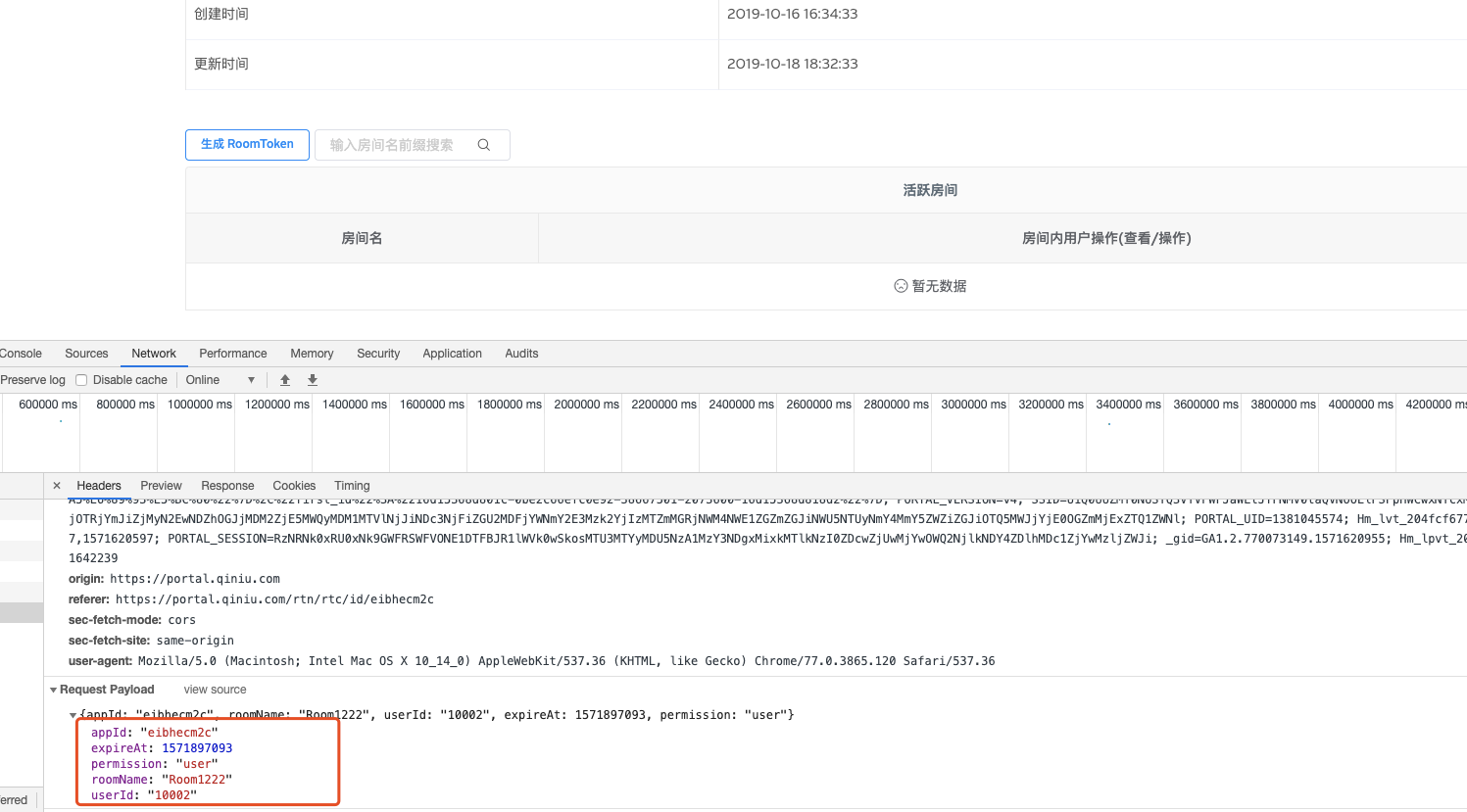1467x812 pixels.
Task: Click the roomName "Room1222" row
Action: (162, 780)
